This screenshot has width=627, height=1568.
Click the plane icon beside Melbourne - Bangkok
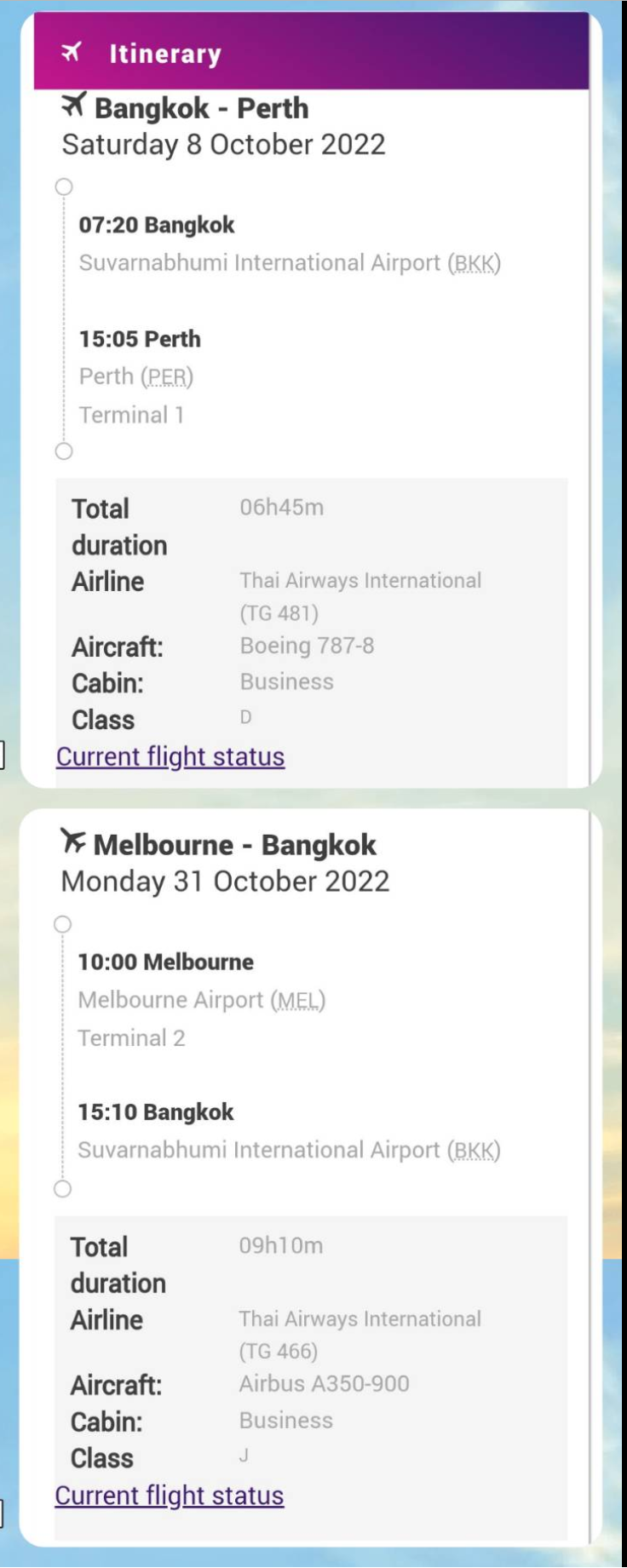pyautogui.click(x=73, y=842)
